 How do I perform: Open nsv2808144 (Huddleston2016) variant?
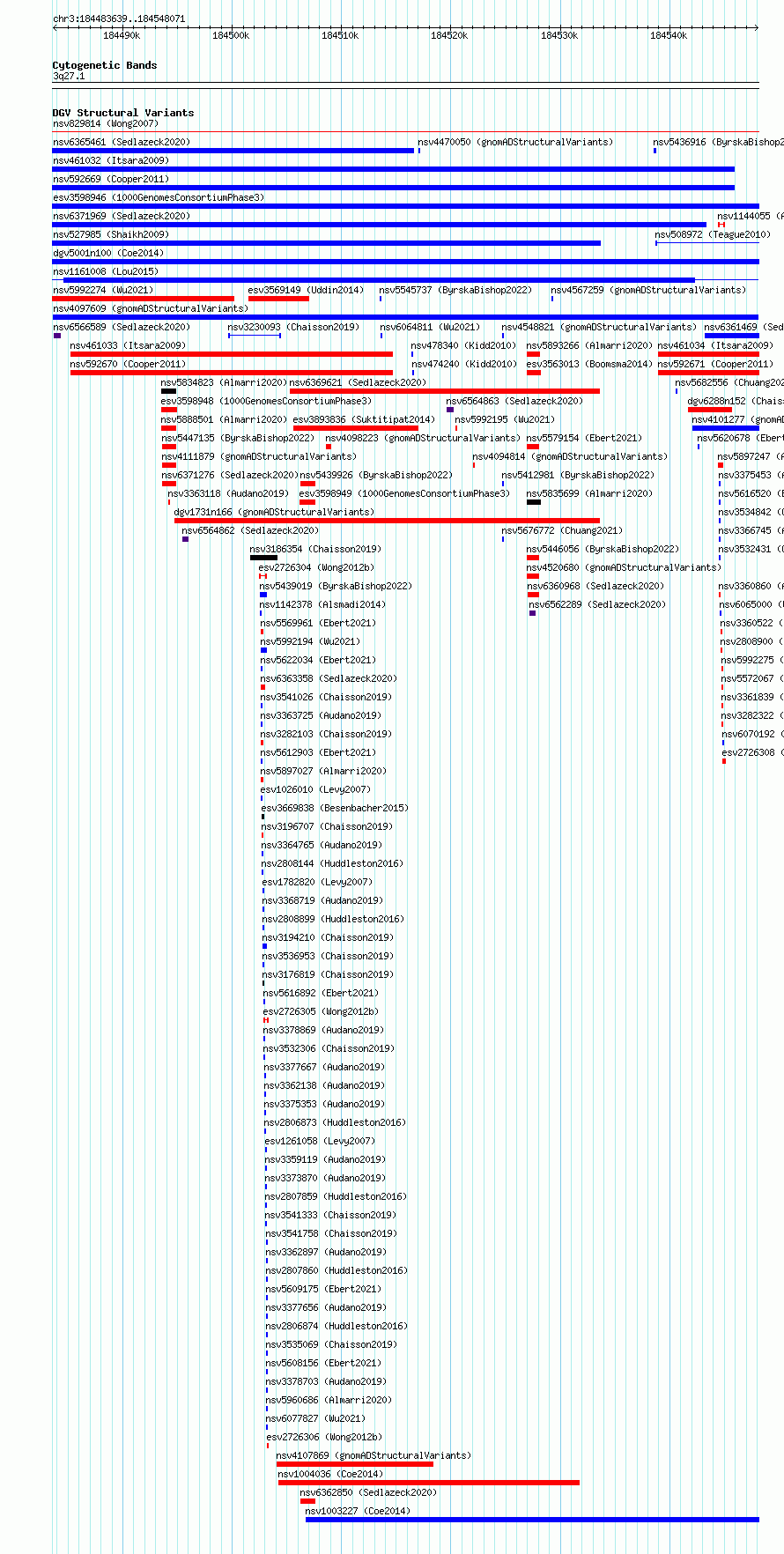[x=333, y=863]
